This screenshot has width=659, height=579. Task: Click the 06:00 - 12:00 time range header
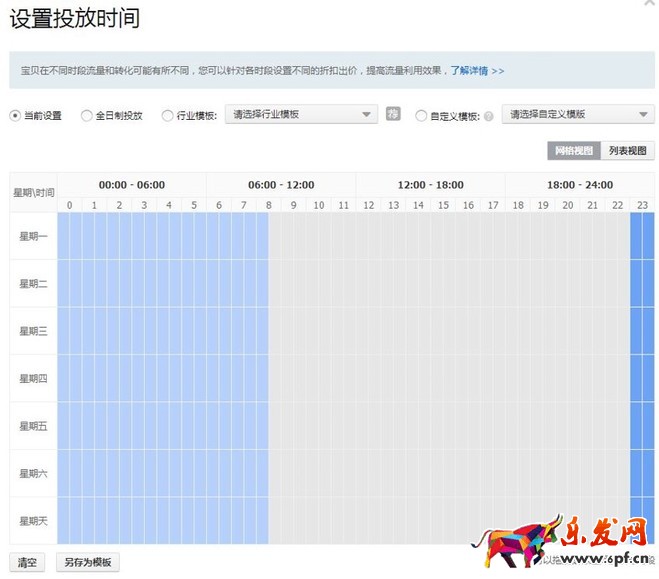(281, 185)
